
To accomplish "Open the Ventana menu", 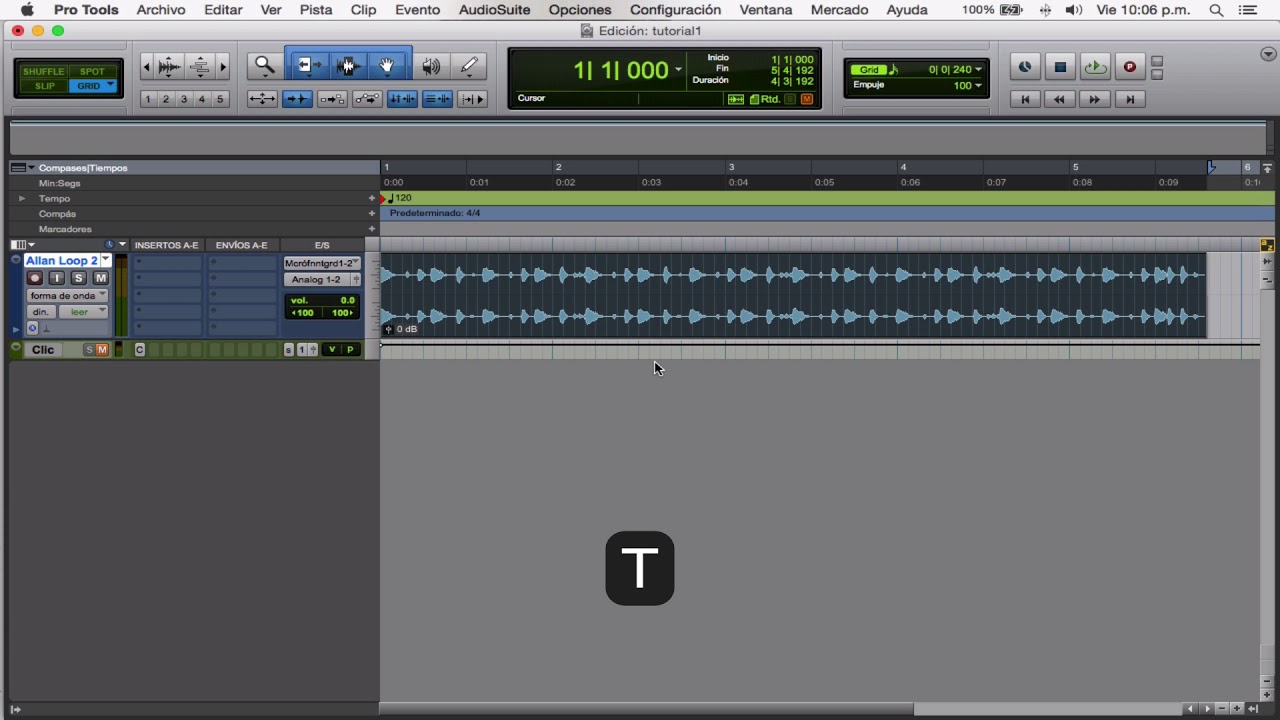I will point(765,10).
